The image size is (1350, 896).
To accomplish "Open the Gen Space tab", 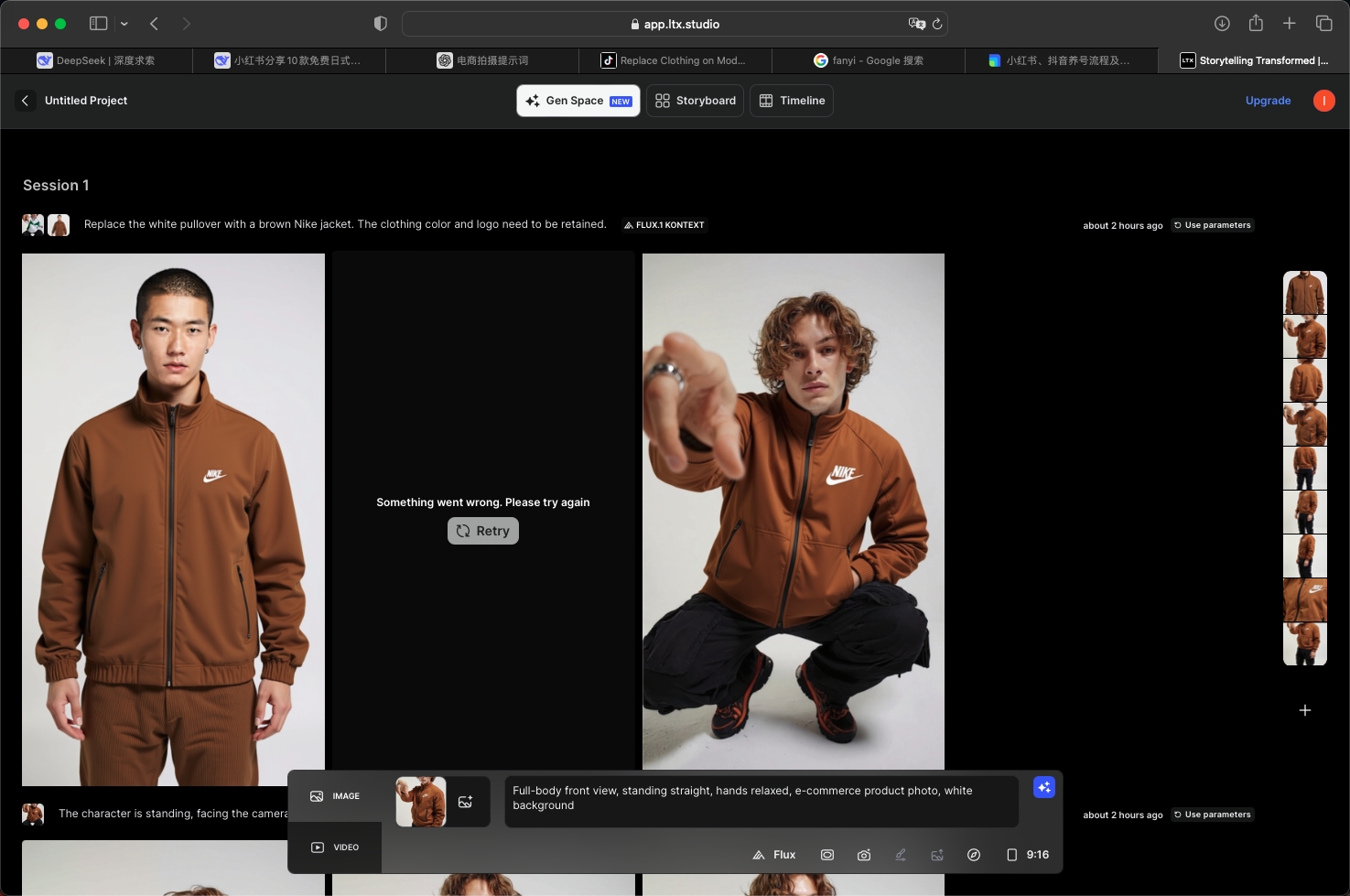I will point(578,101).
